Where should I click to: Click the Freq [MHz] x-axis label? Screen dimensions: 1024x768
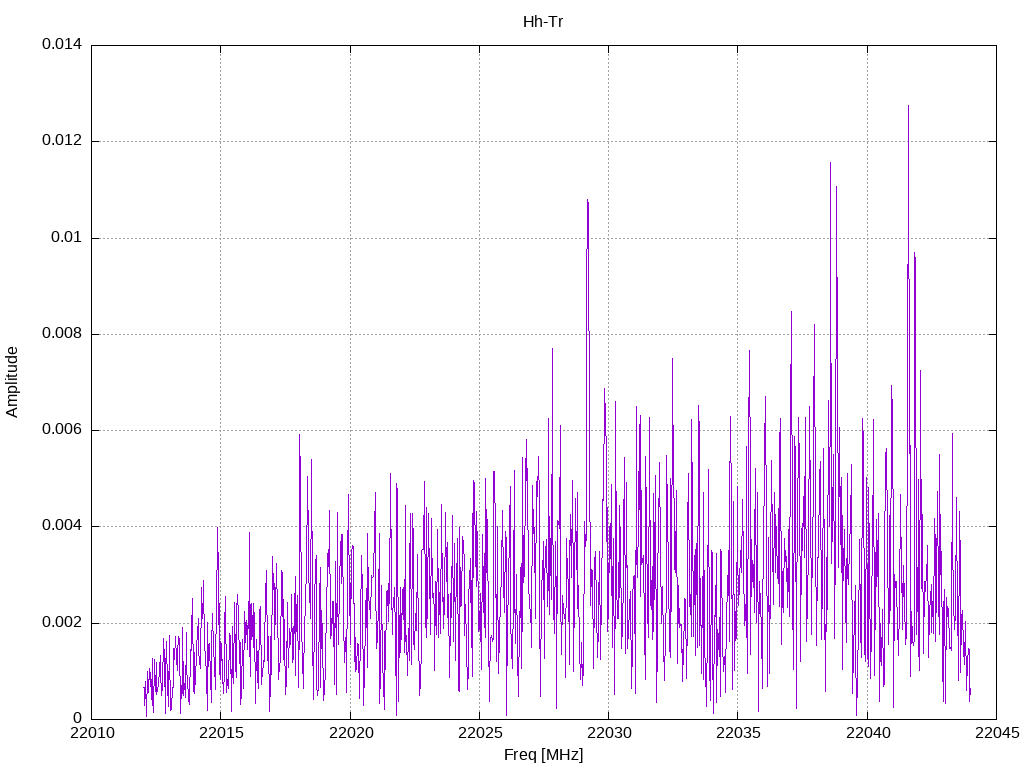tap(543, 755)
